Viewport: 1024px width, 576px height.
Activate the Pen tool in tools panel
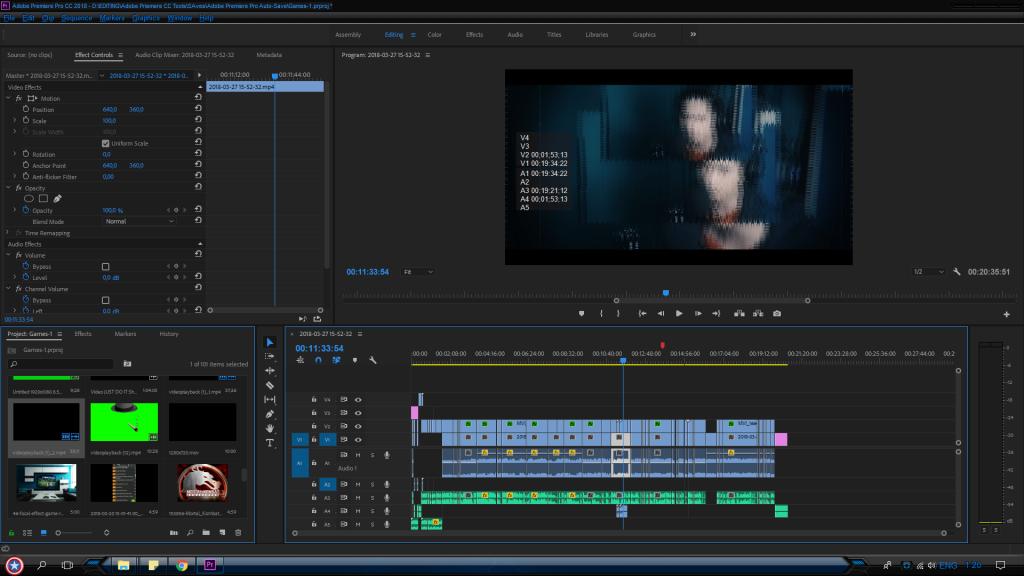pyautogui.click(x=270, y=414)
